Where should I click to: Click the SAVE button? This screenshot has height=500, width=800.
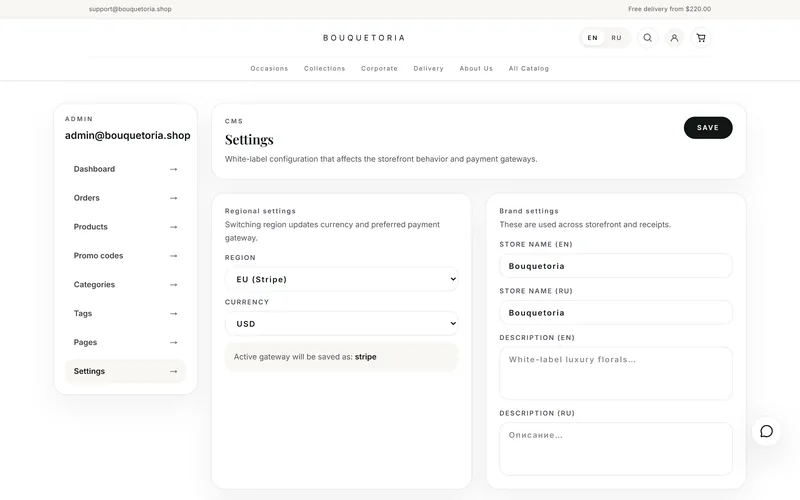[x=708, y=128]
